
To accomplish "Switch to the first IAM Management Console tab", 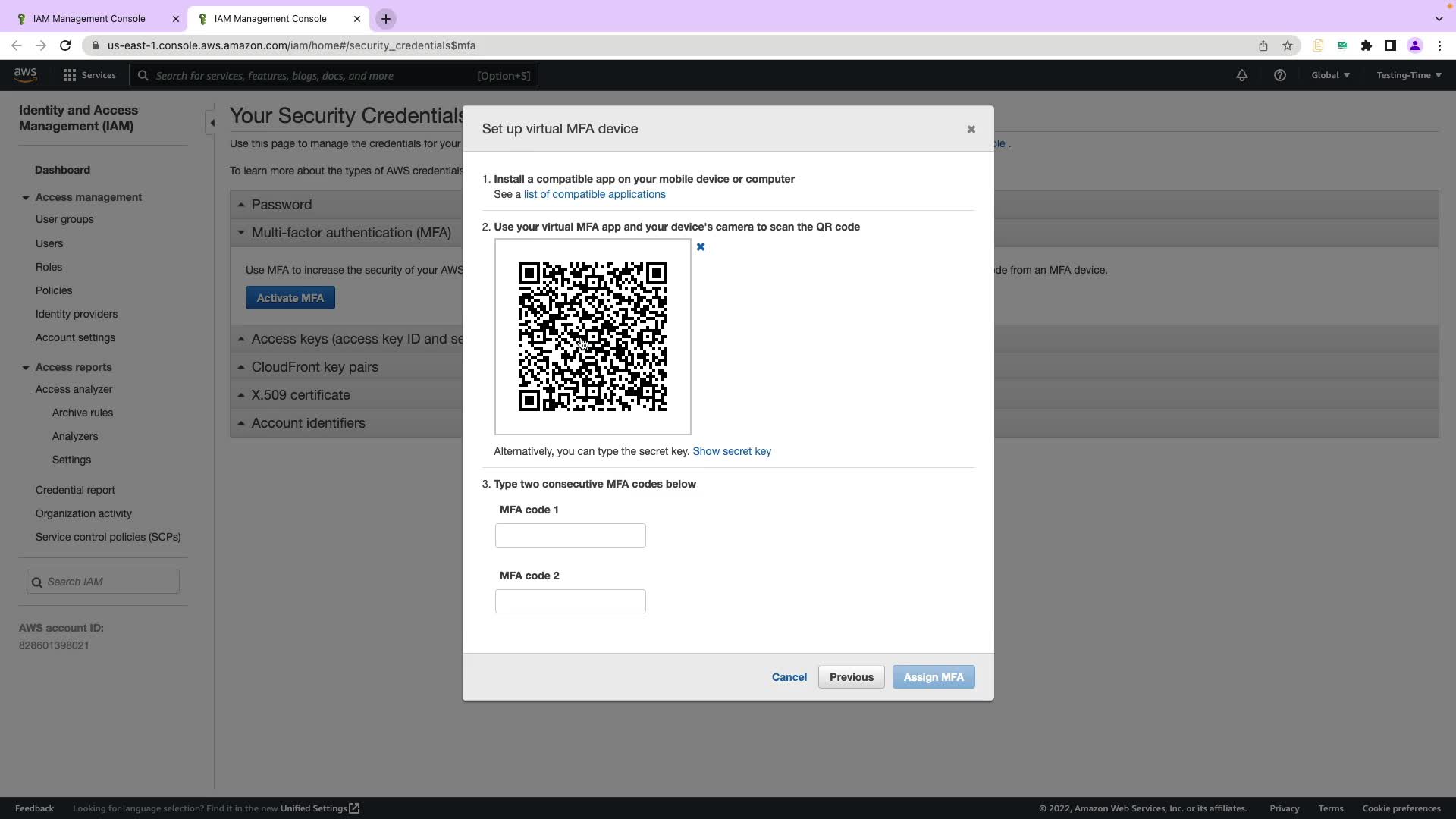I will coord(89,19).
